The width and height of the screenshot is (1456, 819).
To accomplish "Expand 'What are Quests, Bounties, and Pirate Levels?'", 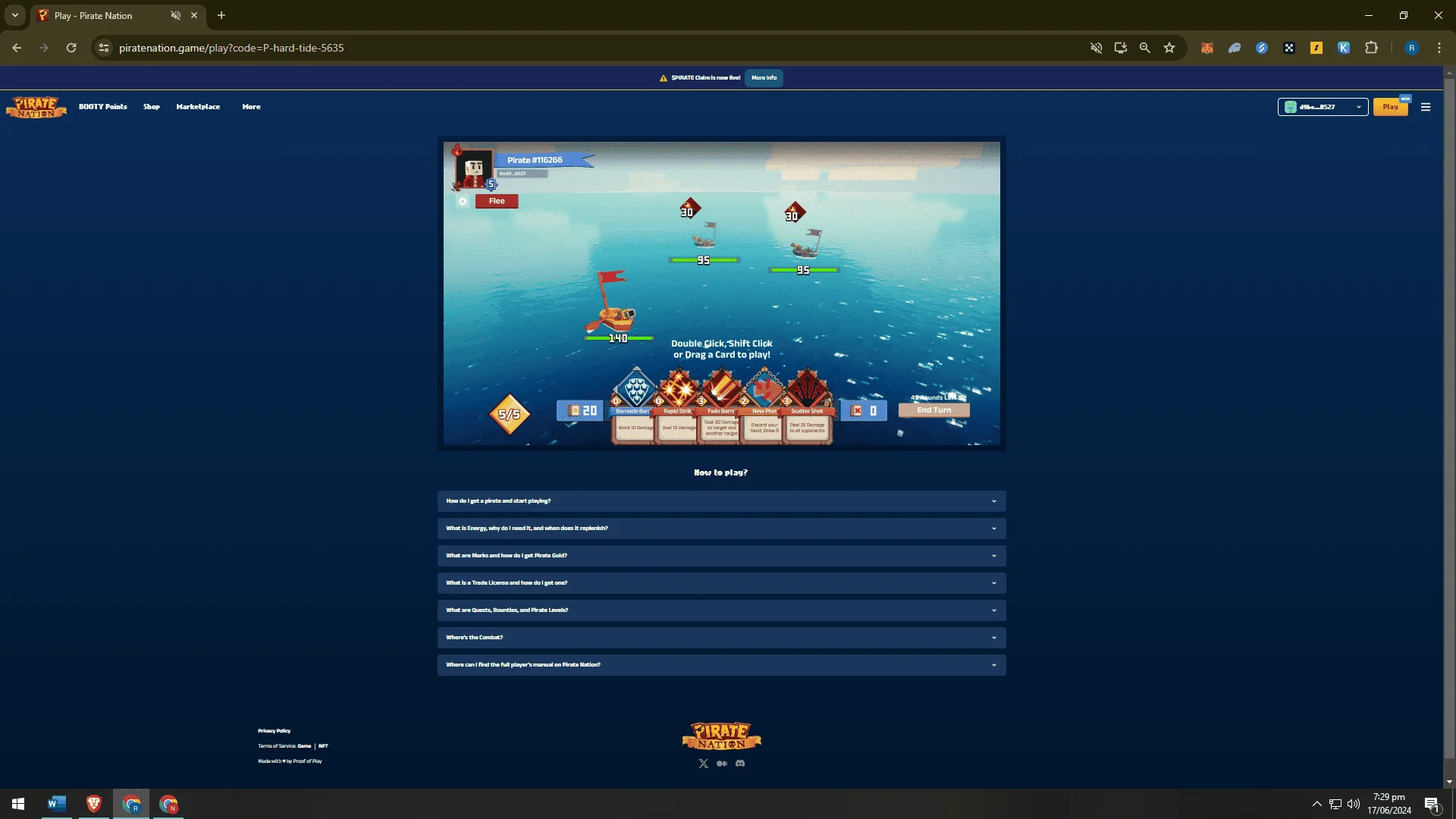I will coord(721,610).
